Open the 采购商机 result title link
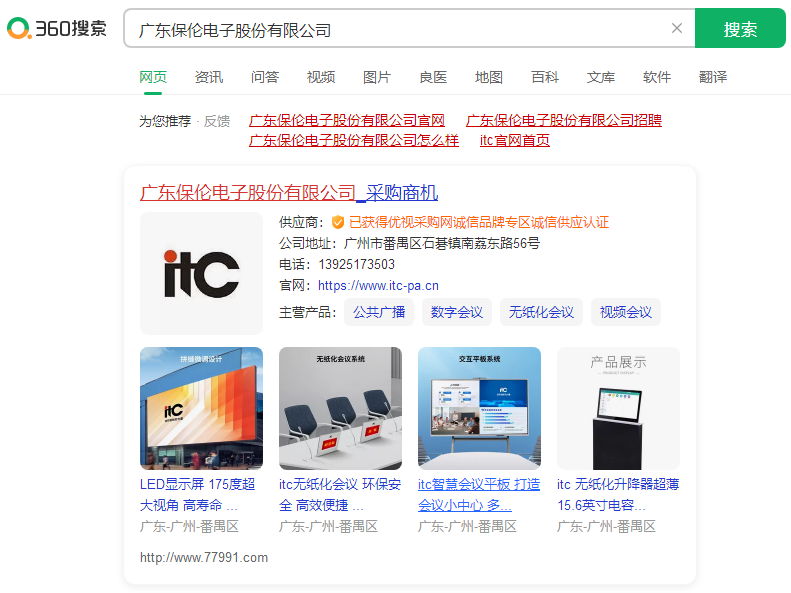Viewport: 791px width, 593px height. pyautogui.click(x=289, y=193)
